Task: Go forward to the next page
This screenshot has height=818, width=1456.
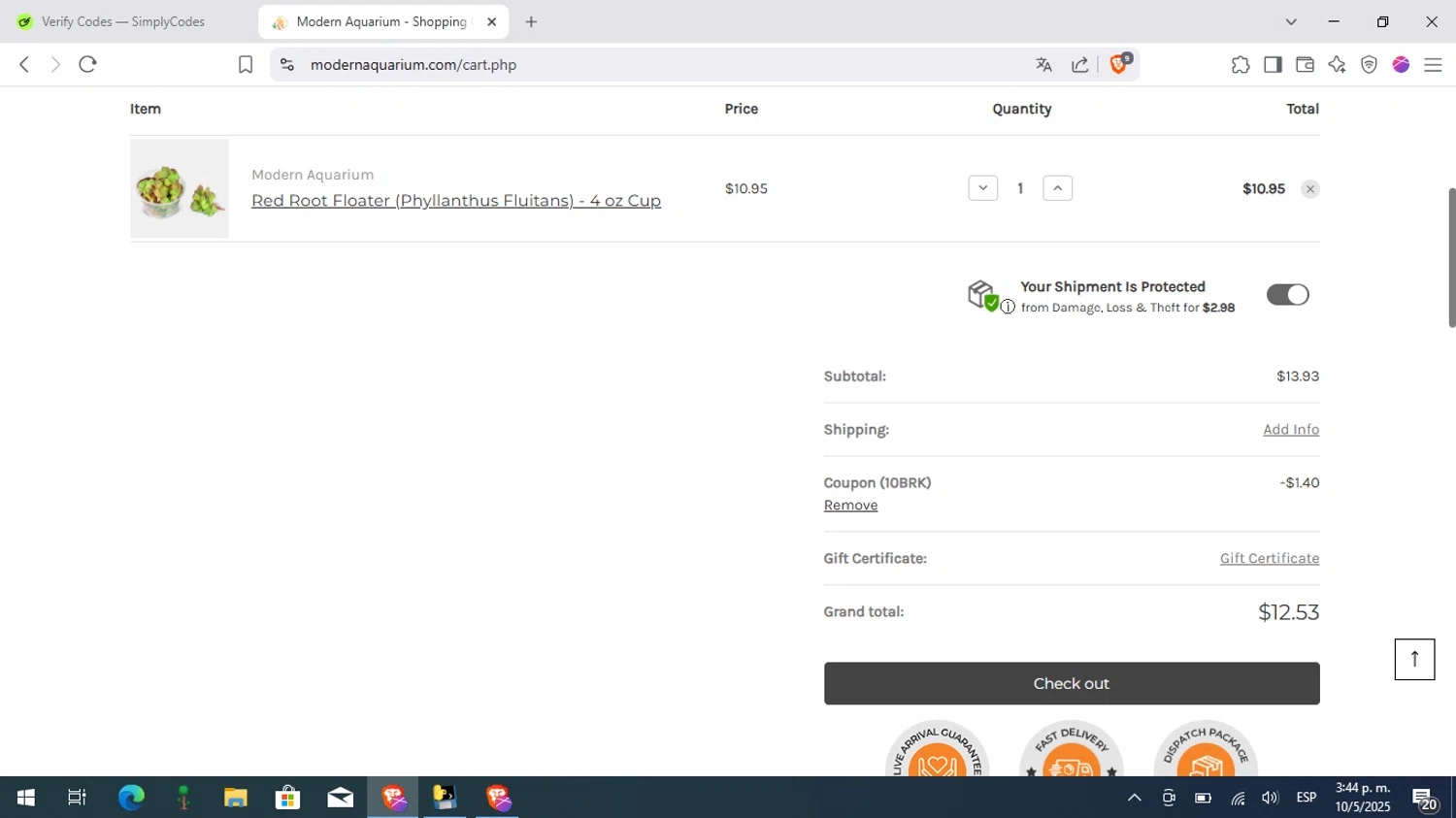Action: point(55,64)
